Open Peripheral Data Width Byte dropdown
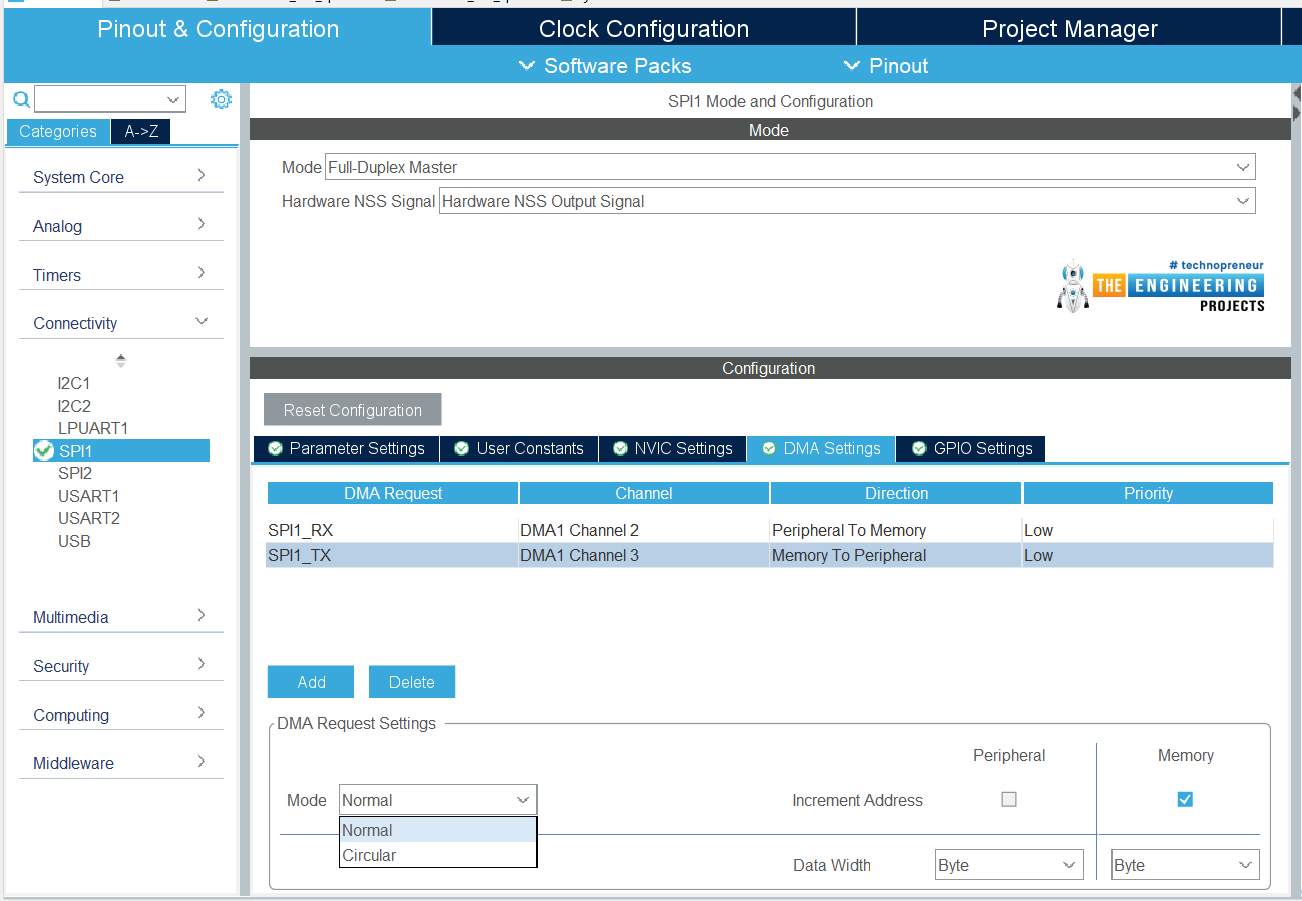The width and height of the screenshot is (1302, 901). point(1009,865)
